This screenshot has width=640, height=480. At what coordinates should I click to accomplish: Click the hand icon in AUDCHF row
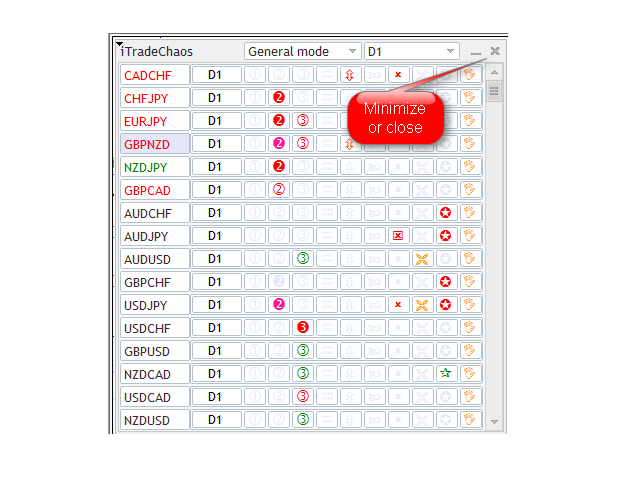coord(469,213)
